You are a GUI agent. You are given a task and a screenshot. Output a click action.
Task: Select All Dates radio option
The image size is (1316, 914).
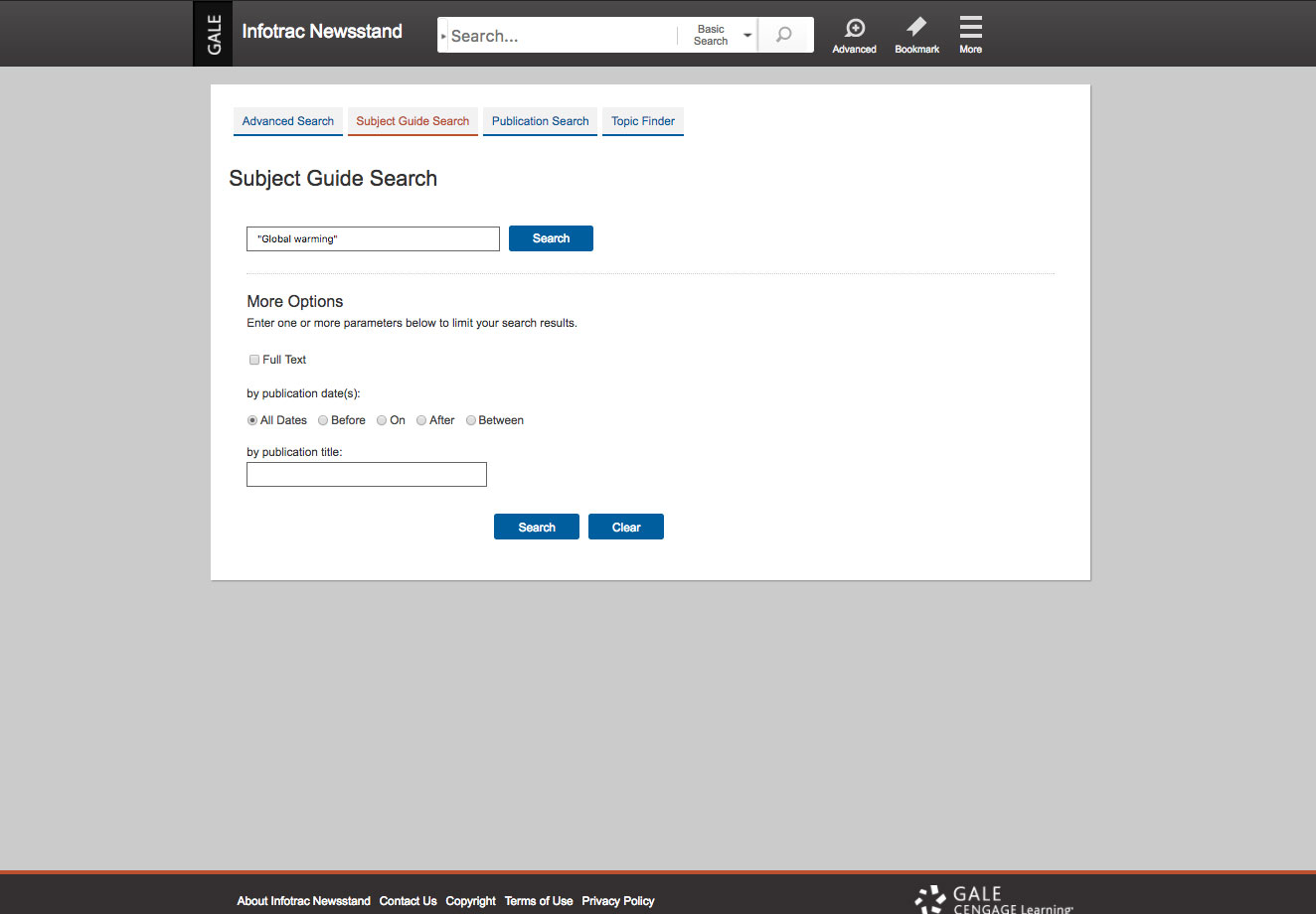pyautogui.click(x=252, y=420)
